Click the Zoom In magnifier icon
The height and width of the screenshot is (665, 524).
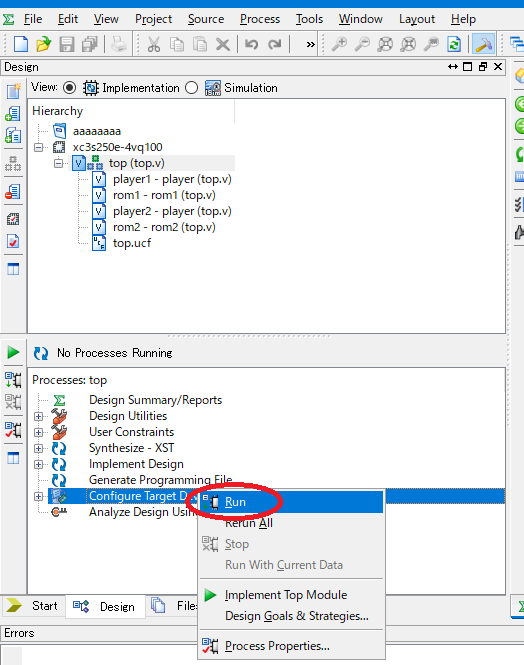[339, 44]
